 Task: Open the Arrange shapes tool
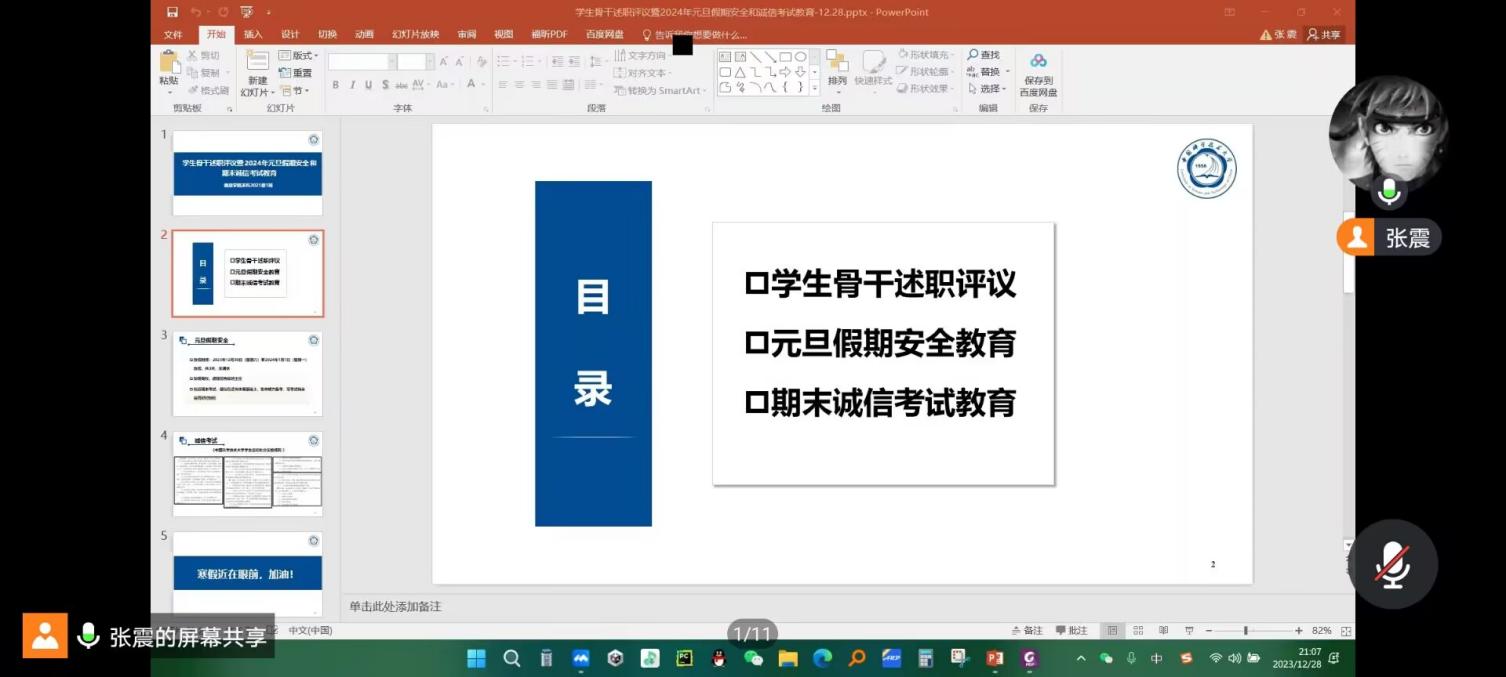click(837, 65)
